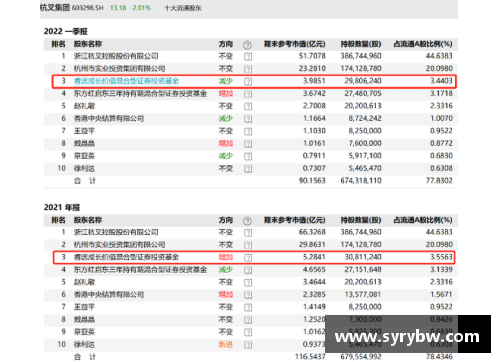The width and height of the screenshot is (500, 362).
Task: Click the 减少 direction for 东方红启东 fund in 2021 年报
Action: pyautogui.click(x=226, y=269)
